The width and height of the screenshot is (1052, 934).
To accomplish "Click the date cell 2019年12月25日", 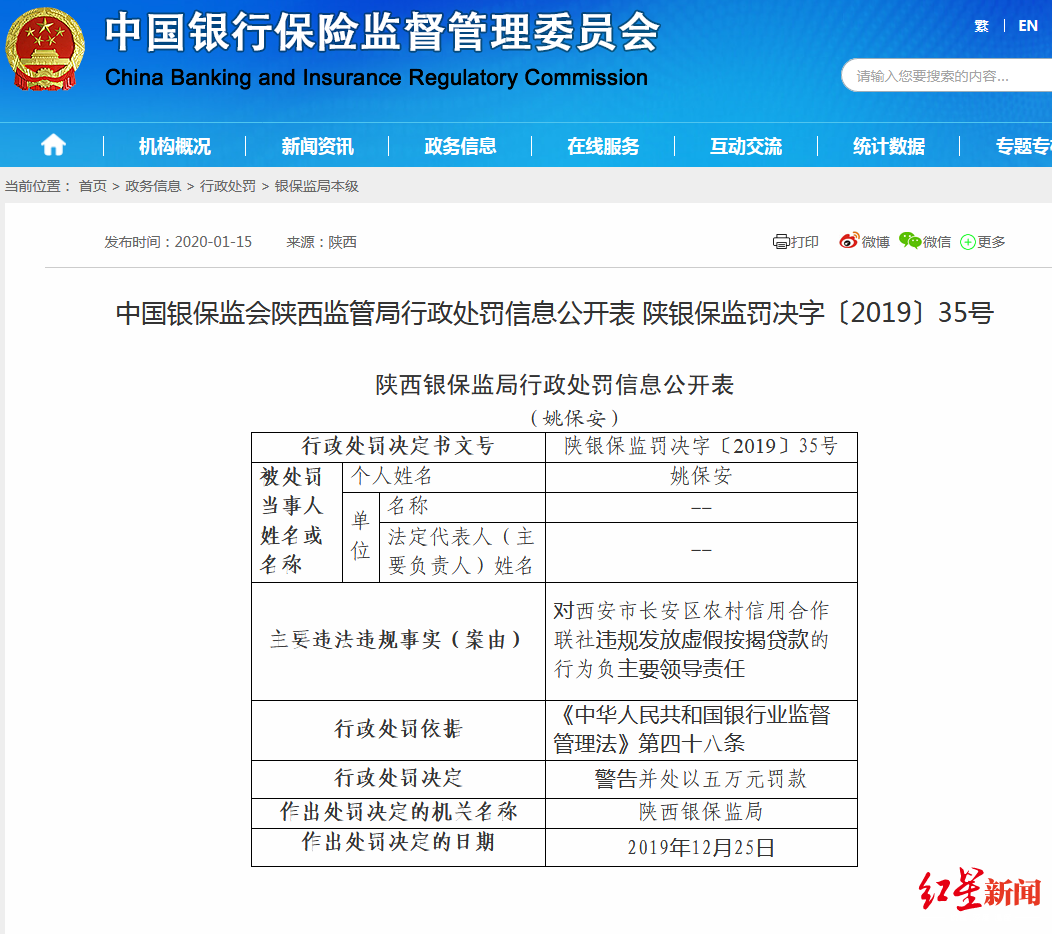I will coord(701,847).
